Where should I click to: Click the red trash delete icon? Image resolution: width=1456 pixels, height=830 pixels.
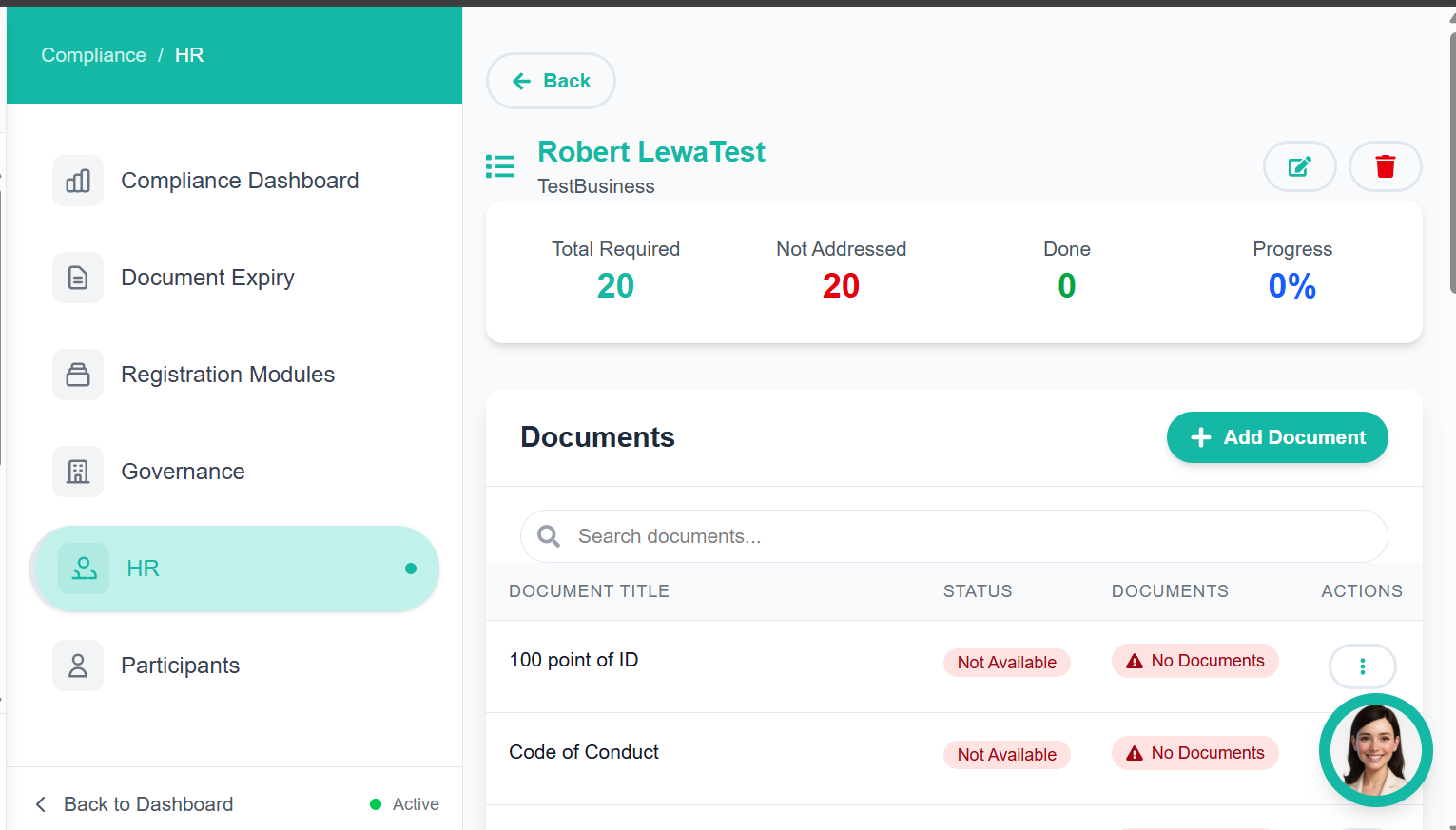point(1386,166)
